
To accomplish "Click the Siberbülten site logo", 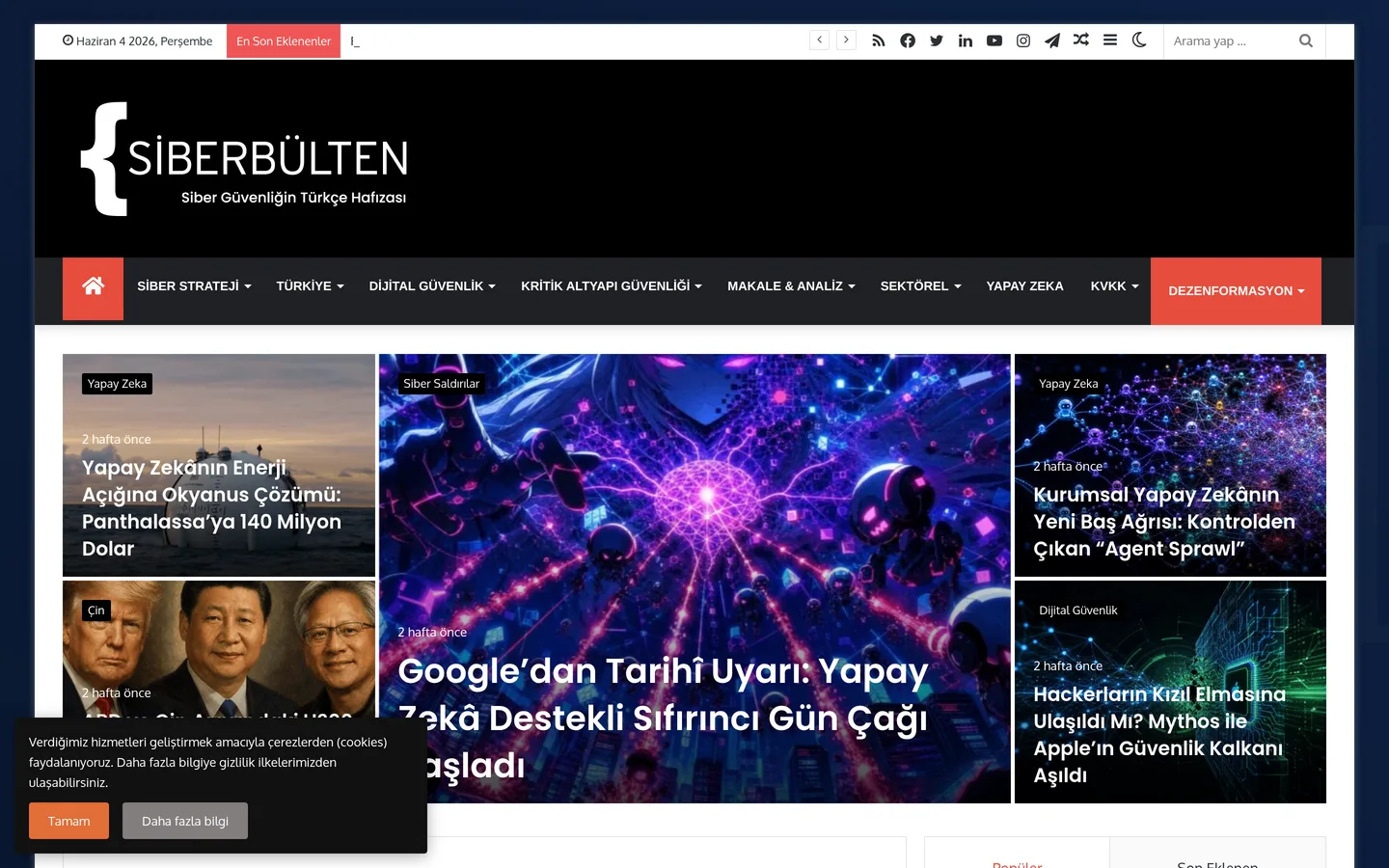I will [244, 159].
